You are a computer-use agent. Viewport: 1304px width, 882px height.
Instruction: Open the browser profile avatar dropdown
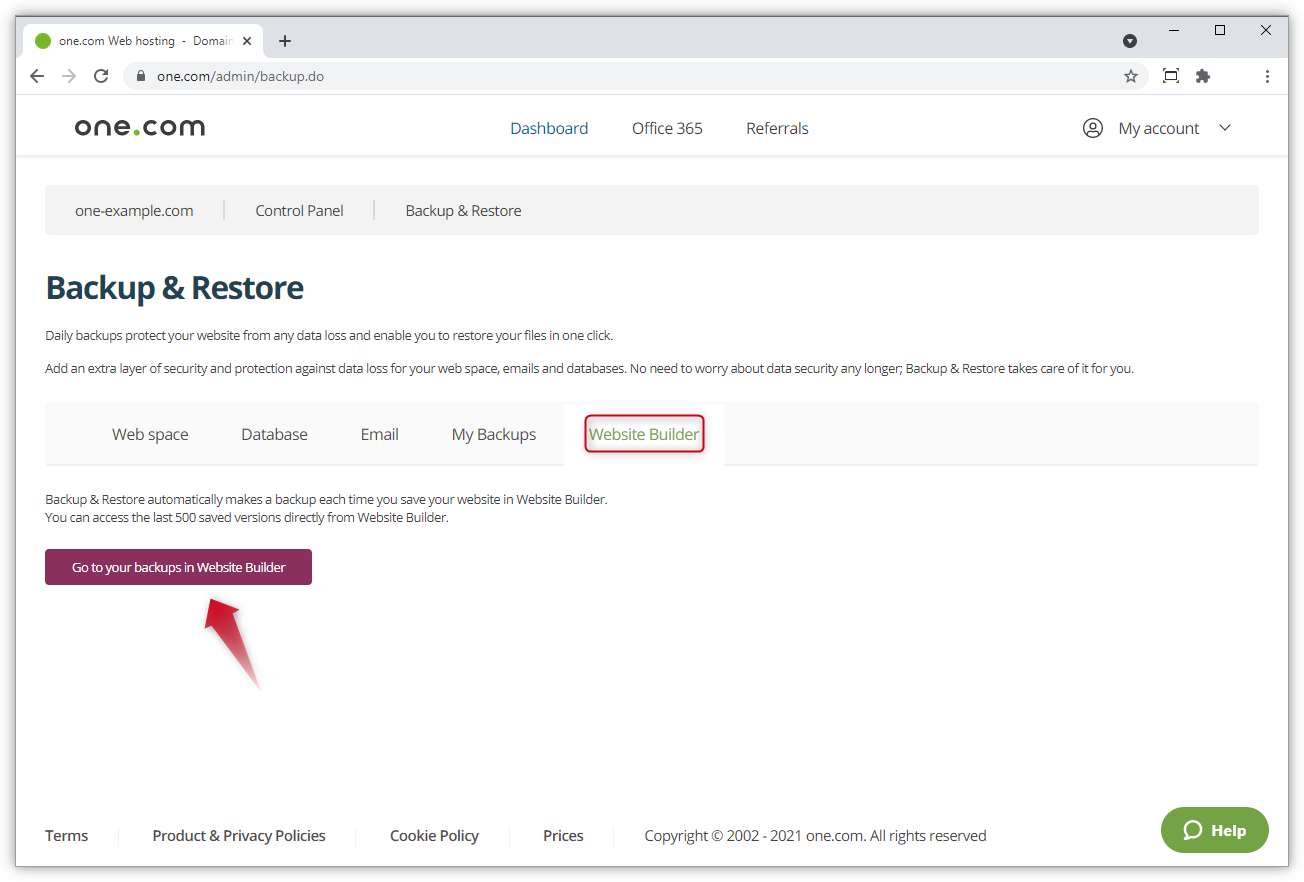(x=1130, y=41)
